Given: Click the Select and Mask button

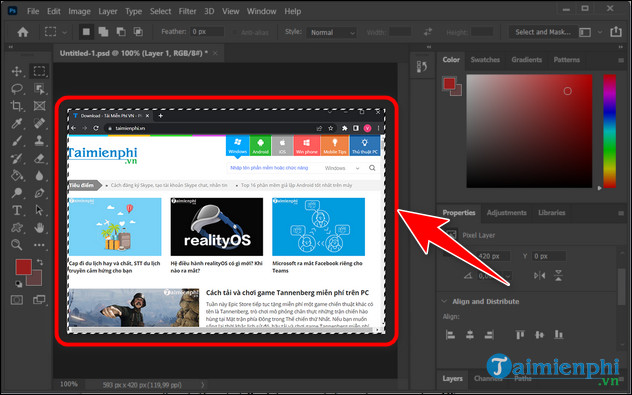Looking at the screenshot, I should pyautogui.click(x=543, y=32).
